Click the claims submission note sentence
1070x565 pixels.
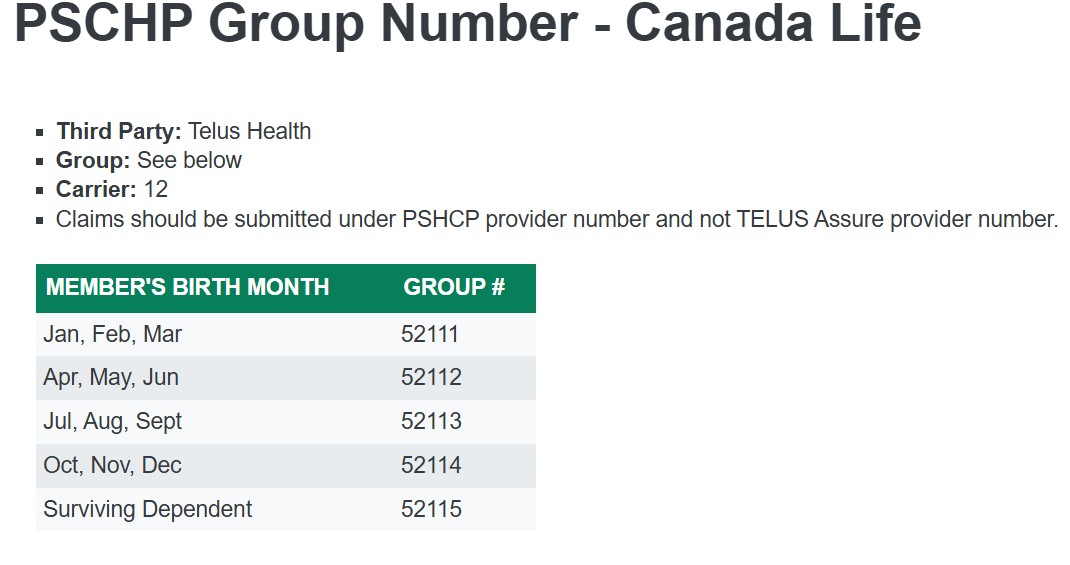557,219
